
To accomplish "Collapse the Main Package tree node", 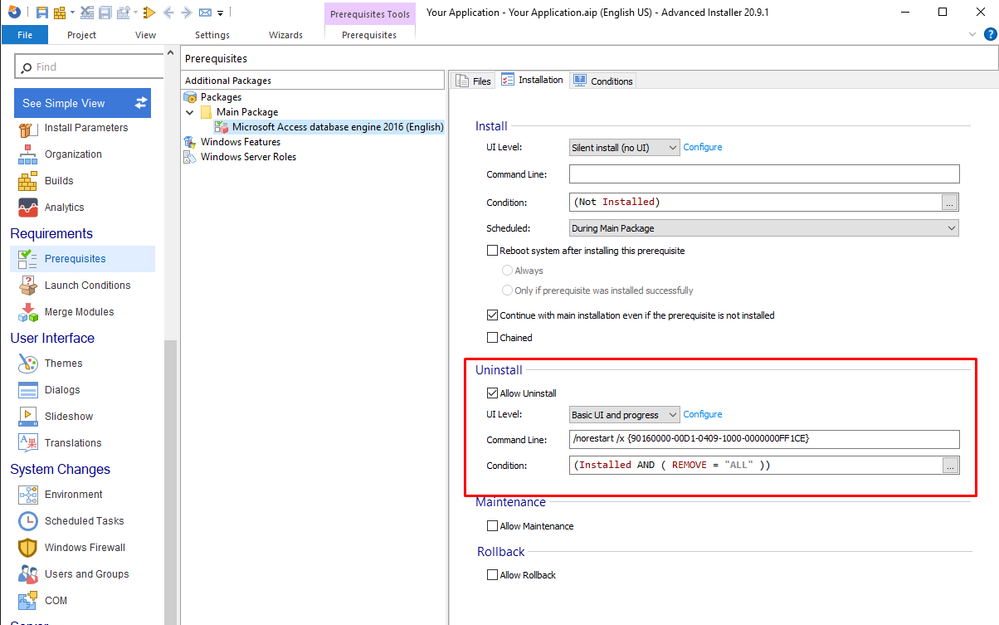I will [189, 112].
